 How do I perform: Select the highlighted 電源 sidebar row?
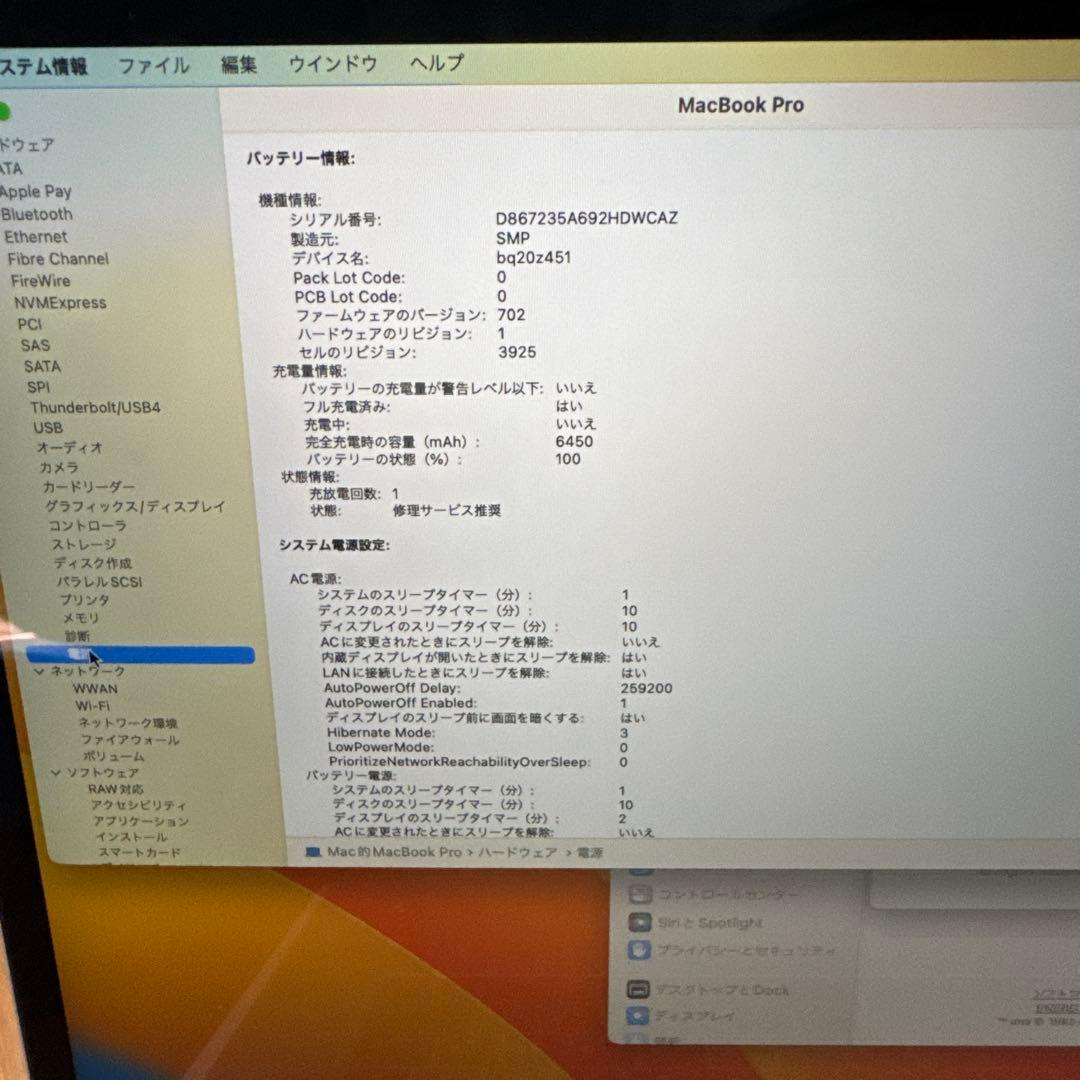140,655
